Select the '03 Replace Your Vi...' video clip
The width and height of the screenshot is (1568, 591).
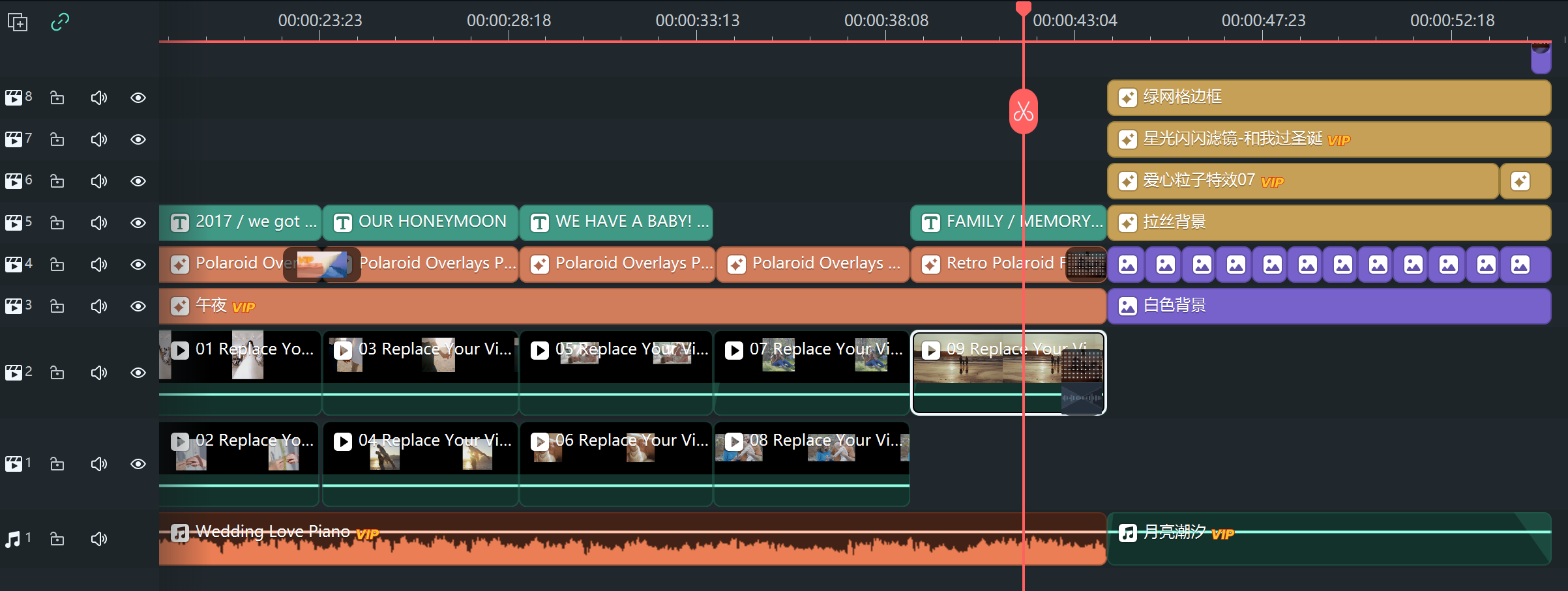tap(421, 373)
